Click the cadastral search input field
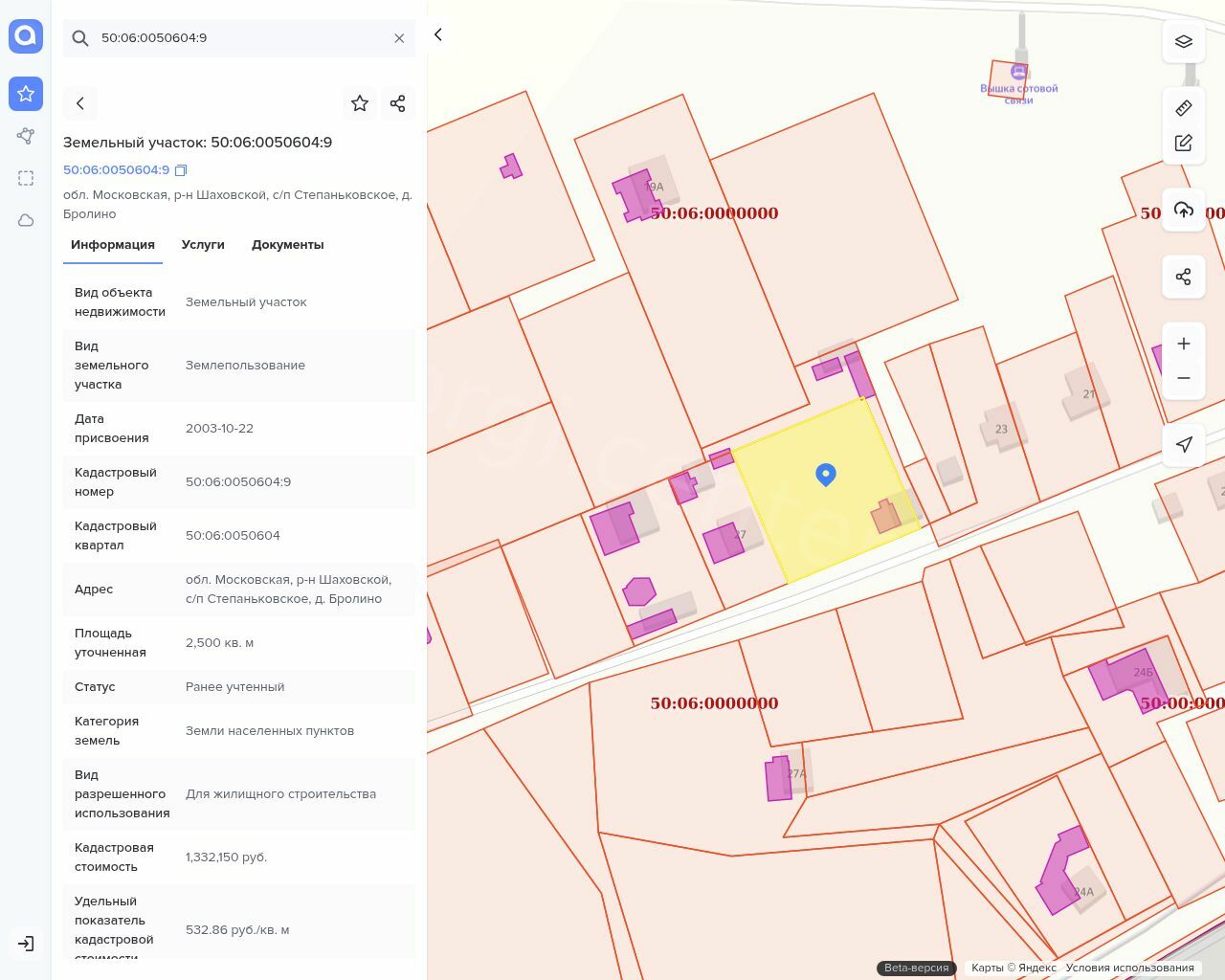This screenshot has width=1225, height=980. pyautogui.click(x=239, y=38)
